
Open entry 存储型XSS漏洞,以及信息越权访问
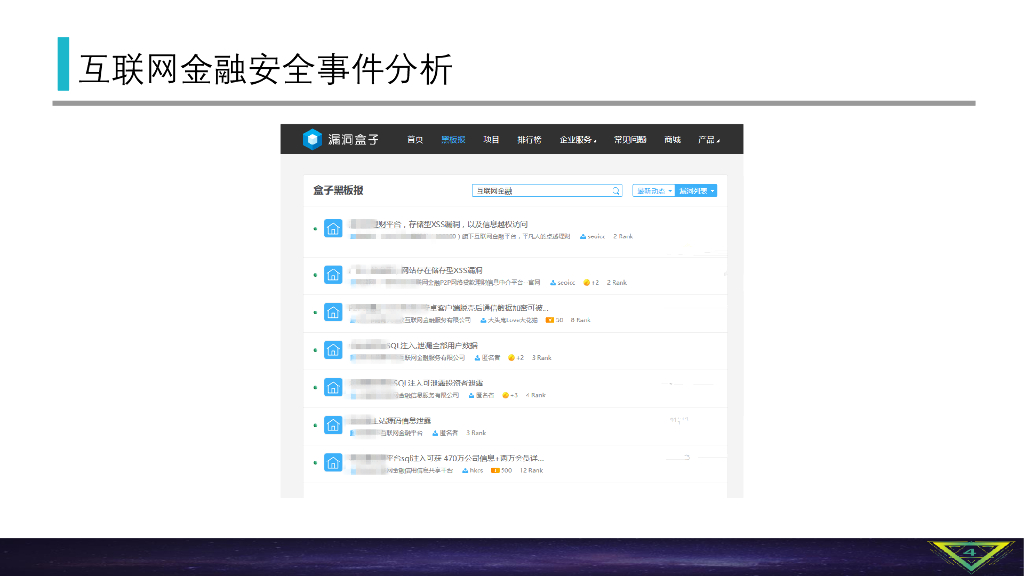point(438,224)
